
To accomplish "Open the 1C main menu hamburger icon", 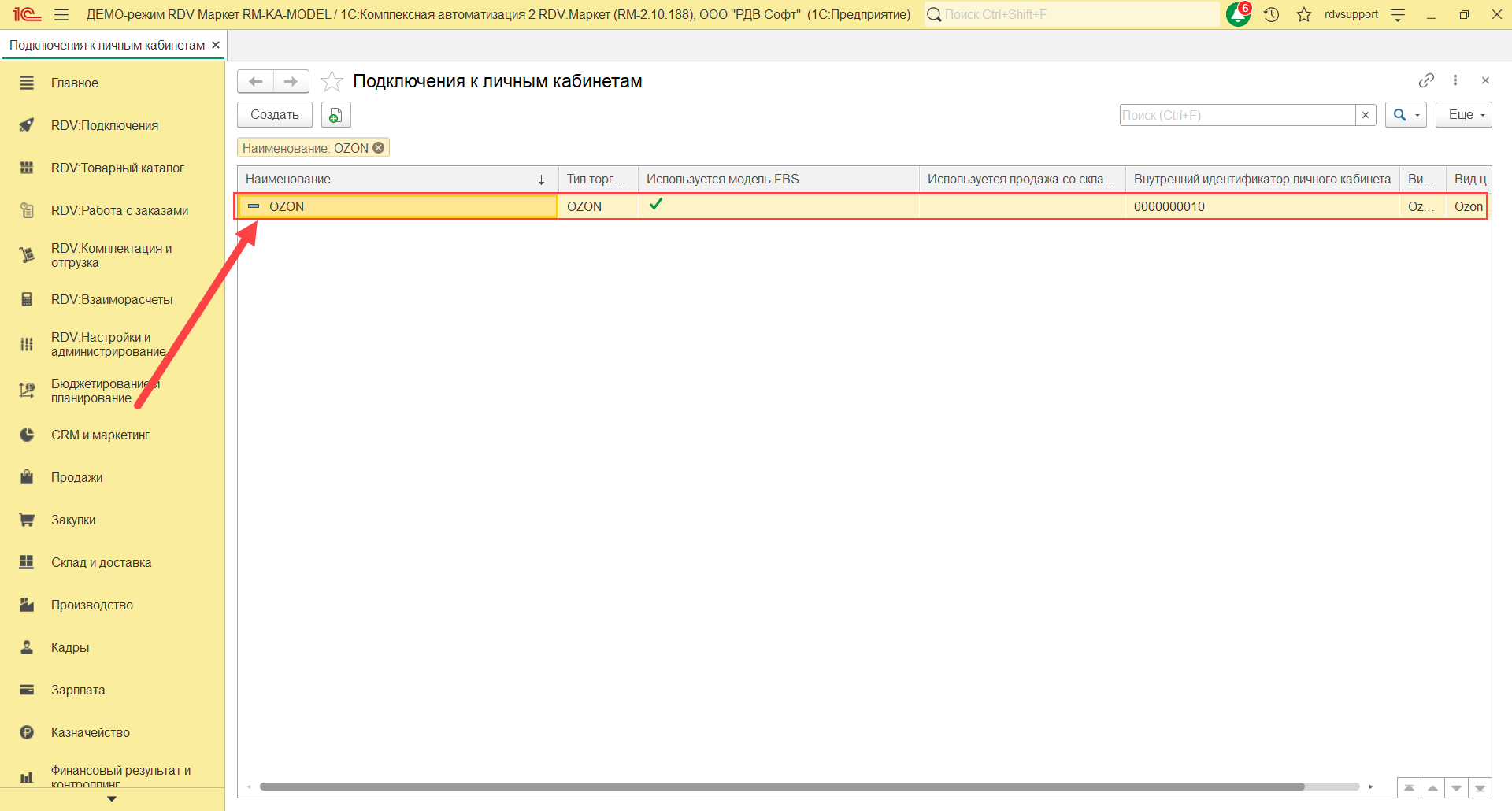I will coord(61,14).
